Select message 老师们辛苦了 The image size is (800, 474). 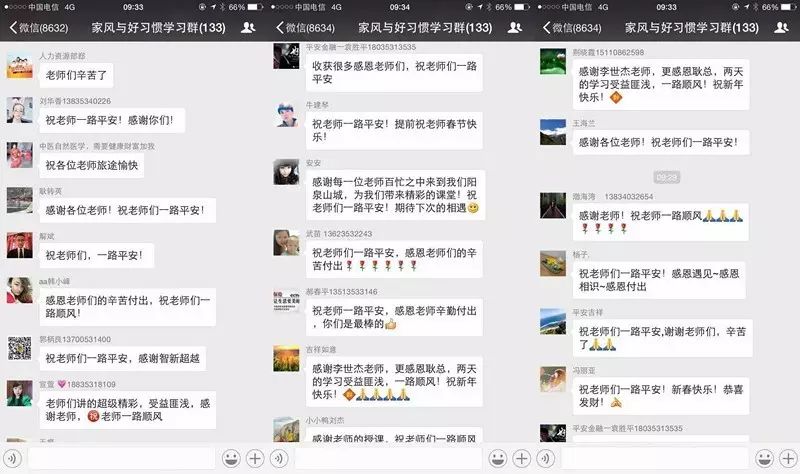click(x=77, y=75)
